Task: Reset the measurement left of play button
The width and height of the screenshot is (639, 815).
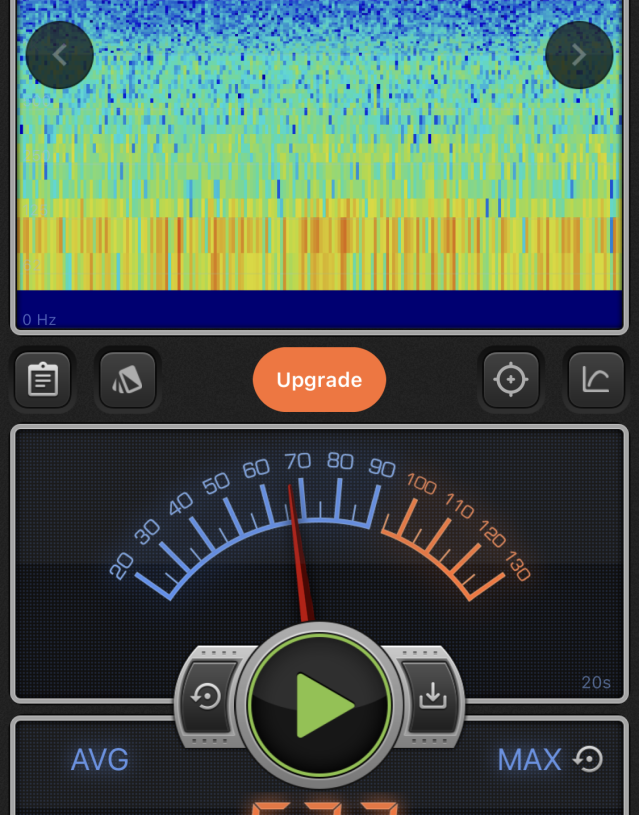Action: (x=207, y=696)
